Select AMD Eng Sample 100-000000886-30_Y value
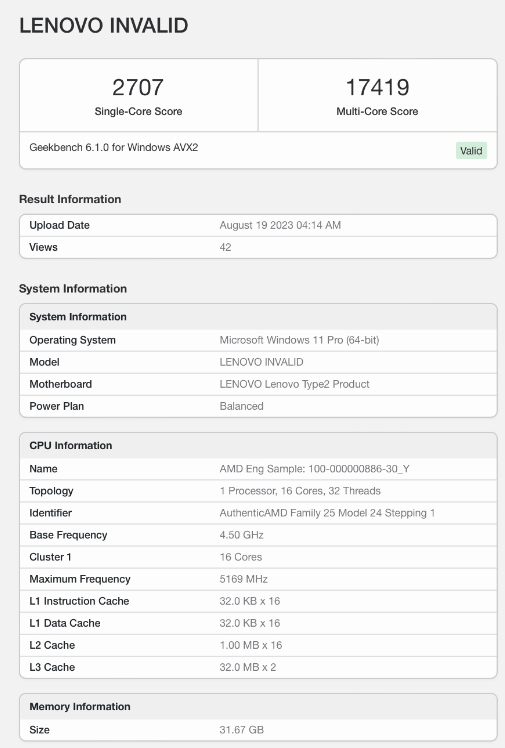This screenshot has width=505, height=748. (314, 469)
